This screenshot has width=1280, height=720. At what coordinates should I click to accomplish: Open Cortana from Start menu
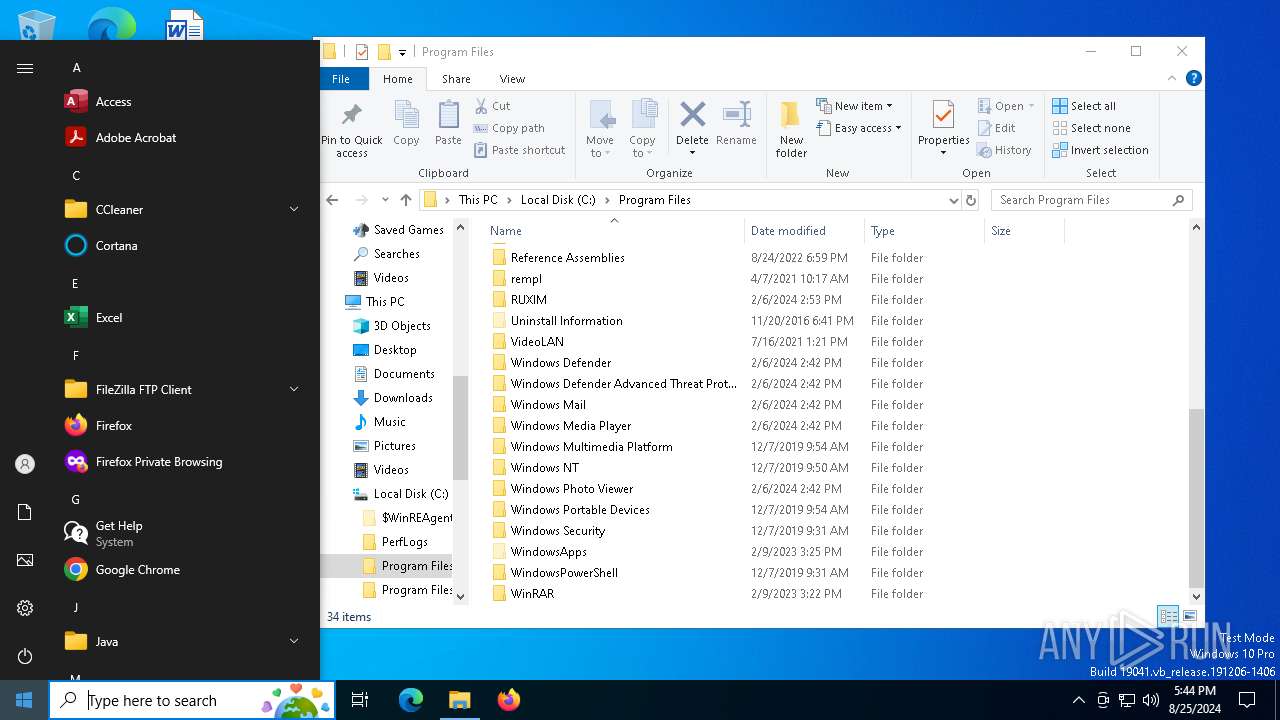[x=184, y=246]
